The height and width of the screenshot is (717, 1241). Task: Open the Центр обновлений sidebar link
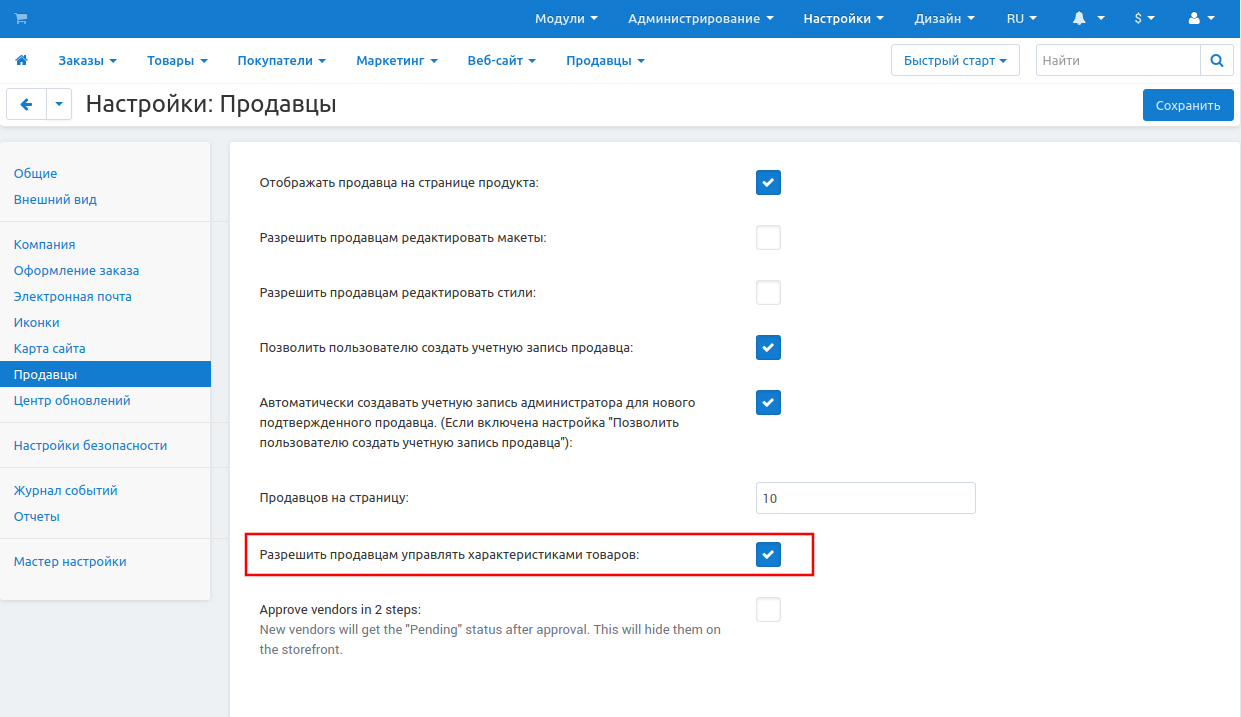72,400
